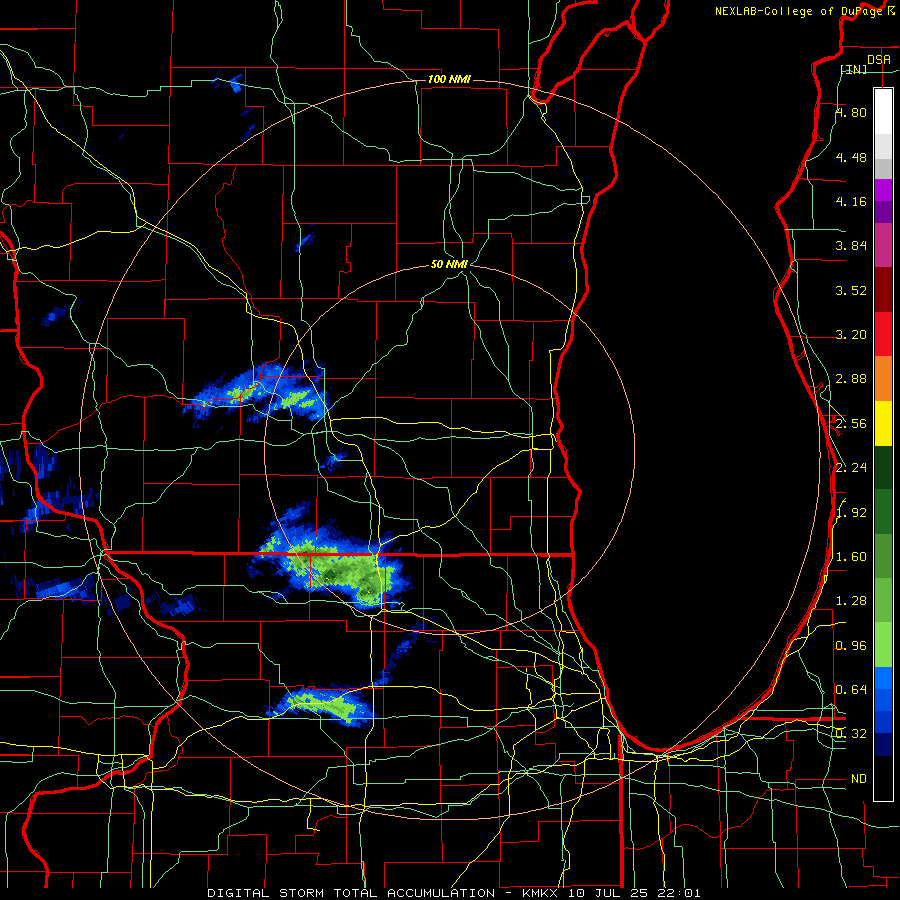Click the lime green 0.96 legend band
Viewport: 900px width, 900px height.
click(883, 645)
